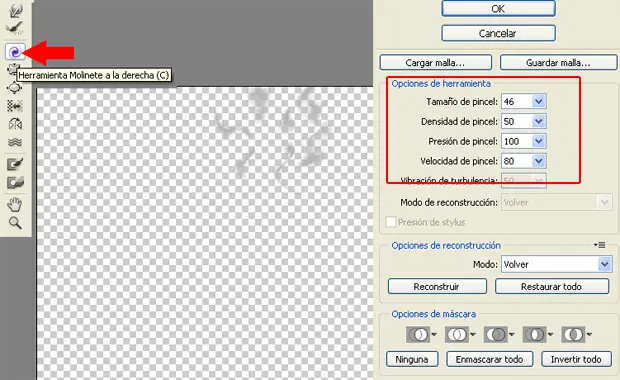Viewport: 620px width, 380px height.
Task: Open the fourth mask option (intersect with selection)
Action: (x=538, y=335)
